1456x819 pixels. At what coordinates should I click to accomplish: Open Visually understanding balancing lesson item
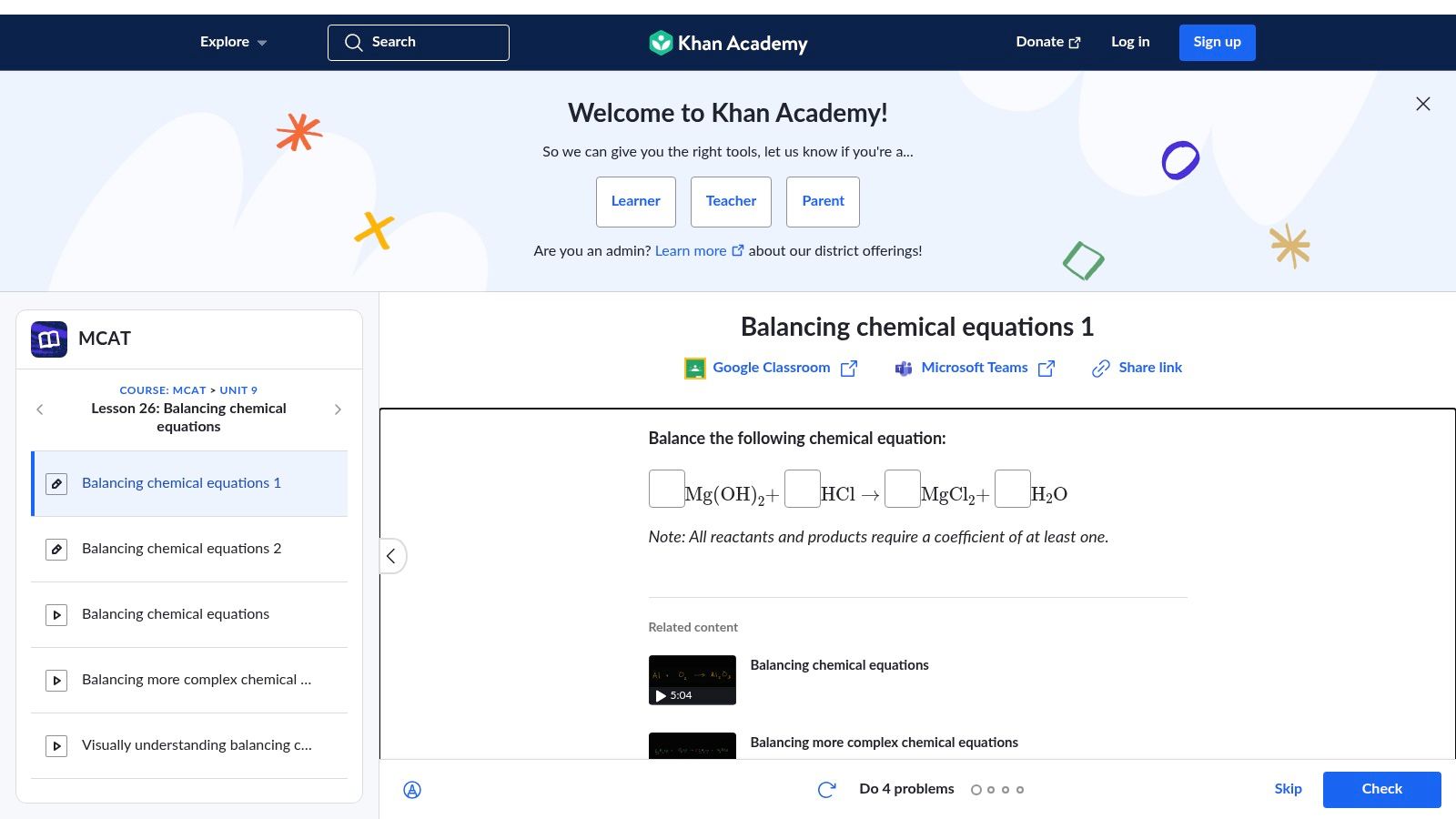[x=190, y=745]
